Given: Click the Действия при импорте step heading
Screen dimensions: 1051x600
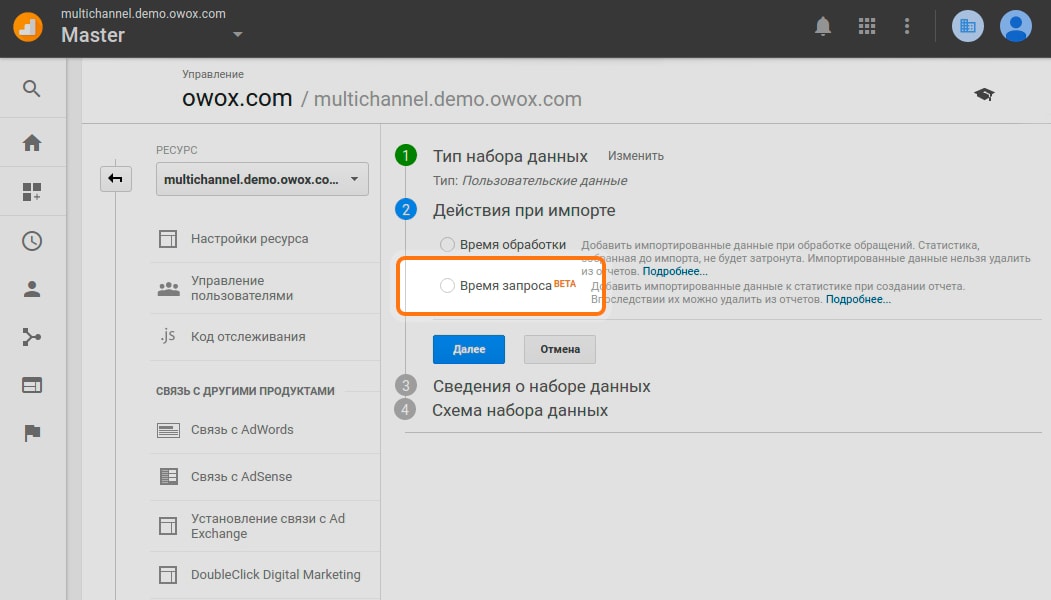Looking at the screenshot, I should pyautogui.click(x=524, y=211).
